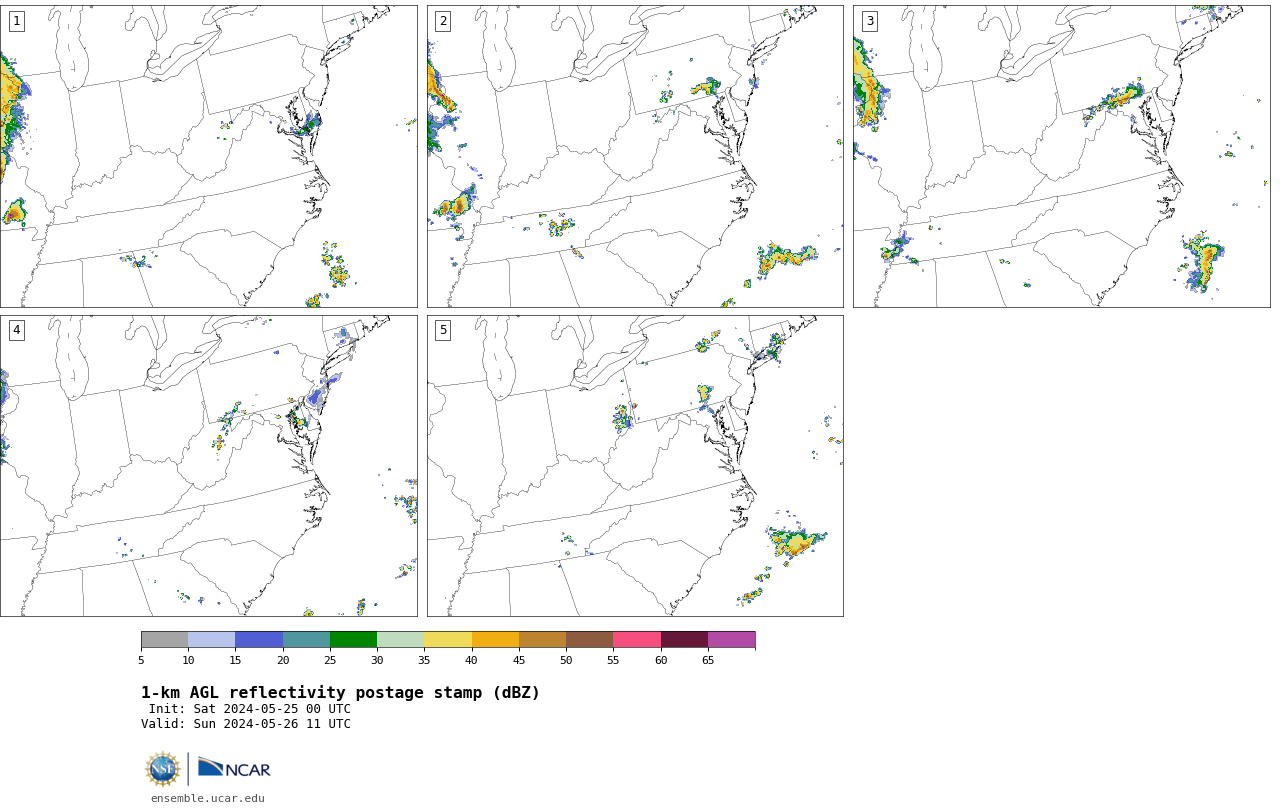Click the pink 55-60 dBZ color swatch
Image resolution: width=1280 pixels, height=809 pixels.
(637, 640)
